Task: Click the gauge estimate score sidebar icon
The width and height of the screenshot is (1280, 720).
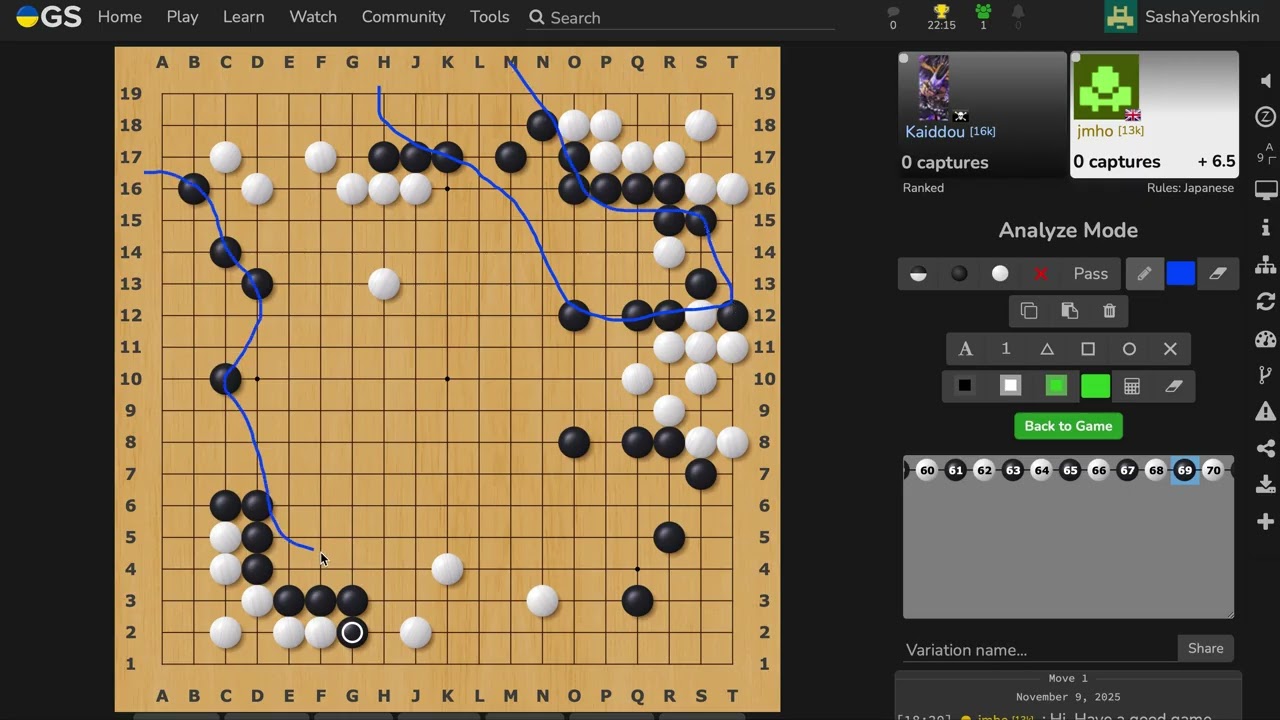Action: tap(1265, 339)
